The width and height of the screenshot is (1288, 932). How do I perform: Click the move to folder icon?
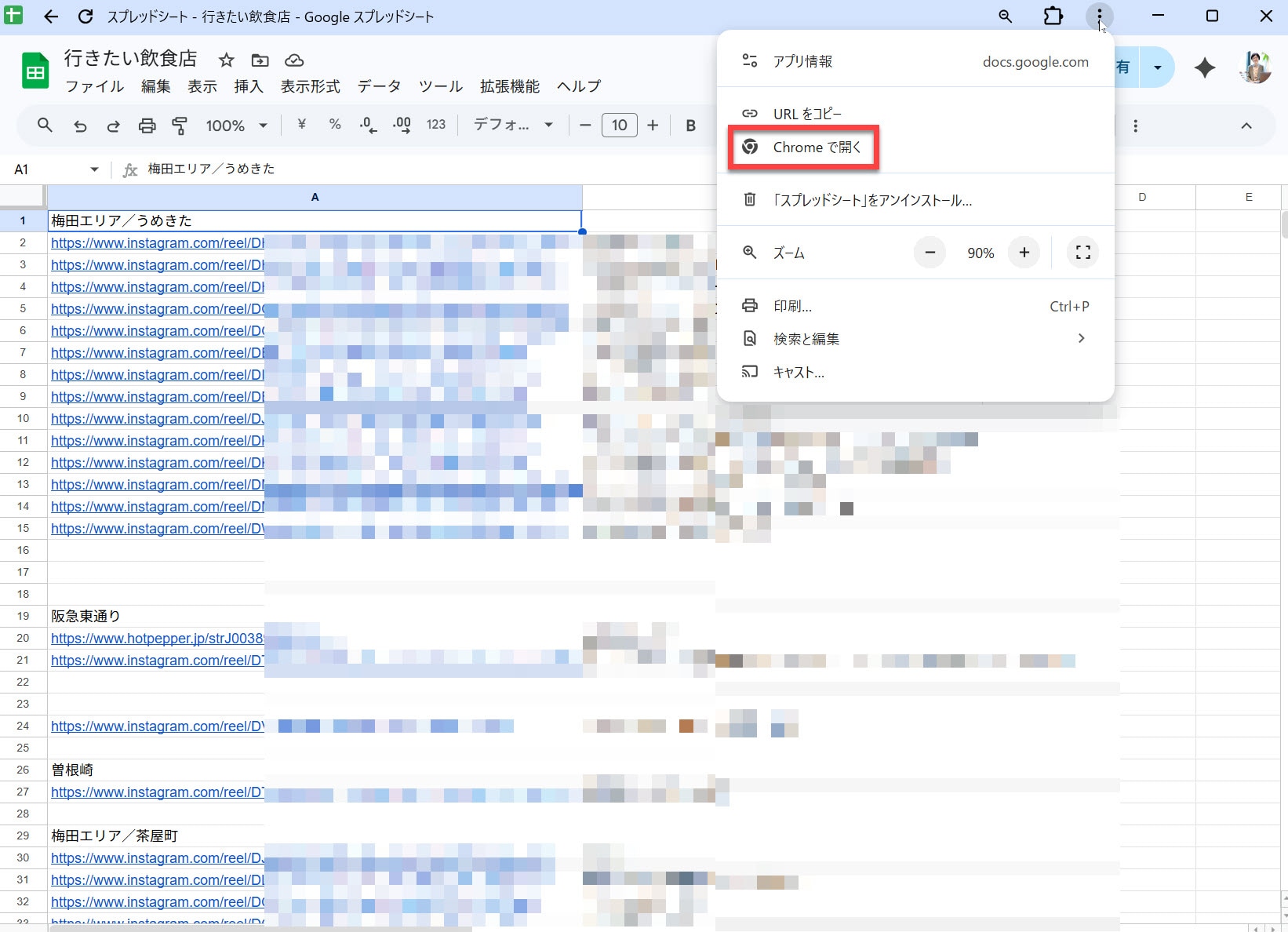coord(260,60)
